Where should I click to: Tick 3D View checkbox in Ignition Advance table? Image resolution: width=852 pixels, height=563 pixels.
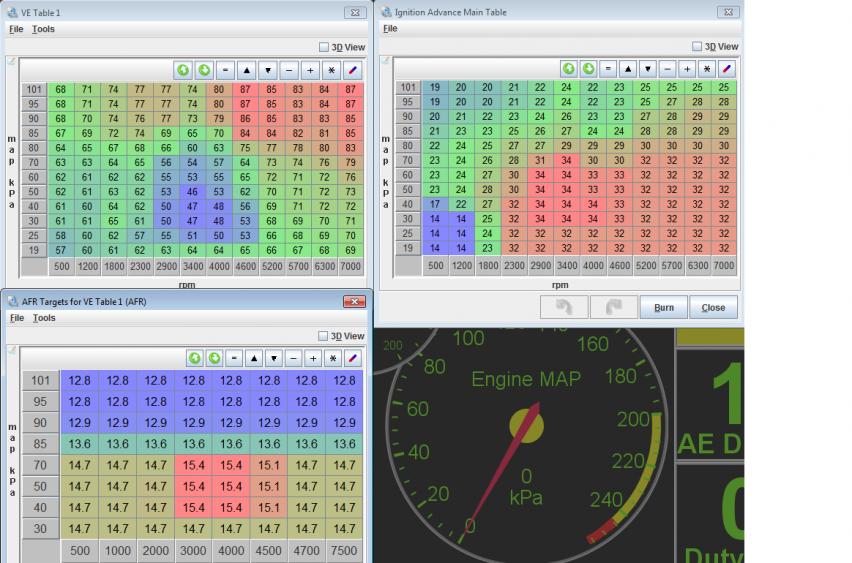[x=698, y=47]
